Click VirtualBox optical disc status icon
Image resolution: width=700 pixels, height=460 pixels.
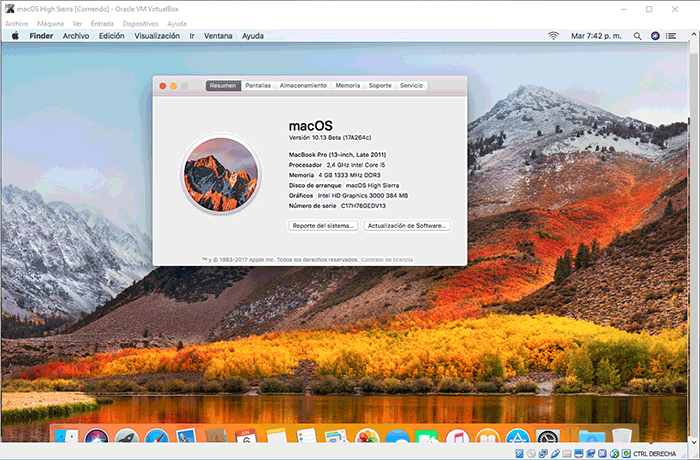point(531,453)
